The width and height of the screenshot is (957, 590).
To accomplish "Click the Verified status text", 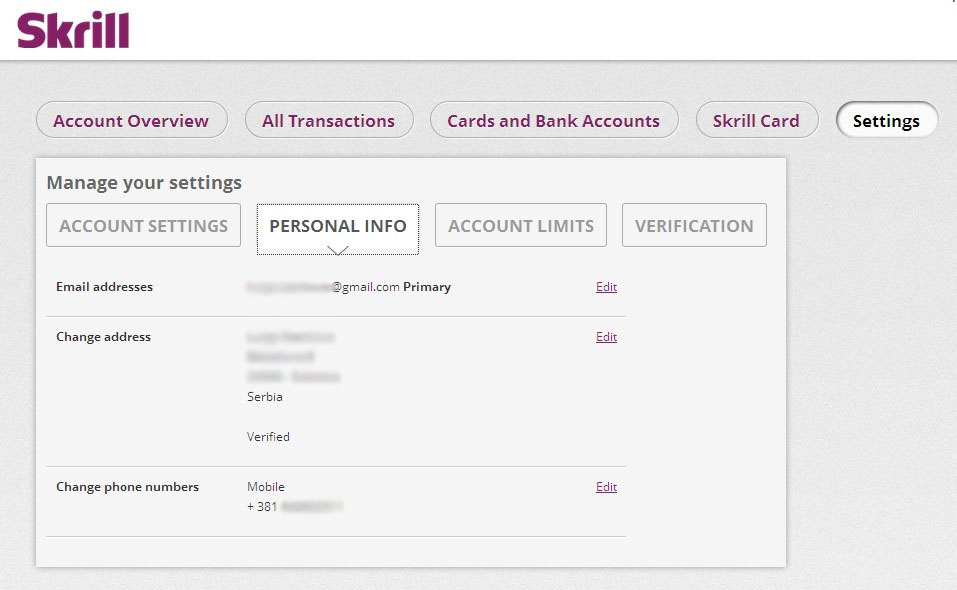I will pos(268,437).
